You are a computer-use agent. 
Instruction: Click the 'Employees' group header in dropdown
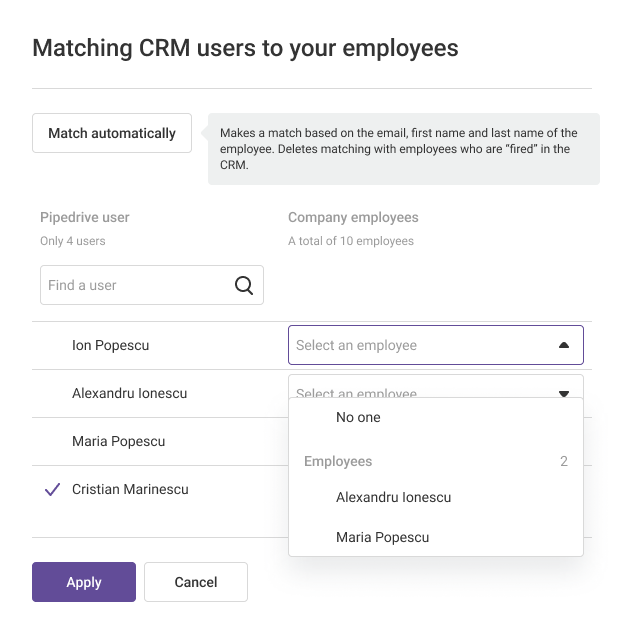coord(338,461)
